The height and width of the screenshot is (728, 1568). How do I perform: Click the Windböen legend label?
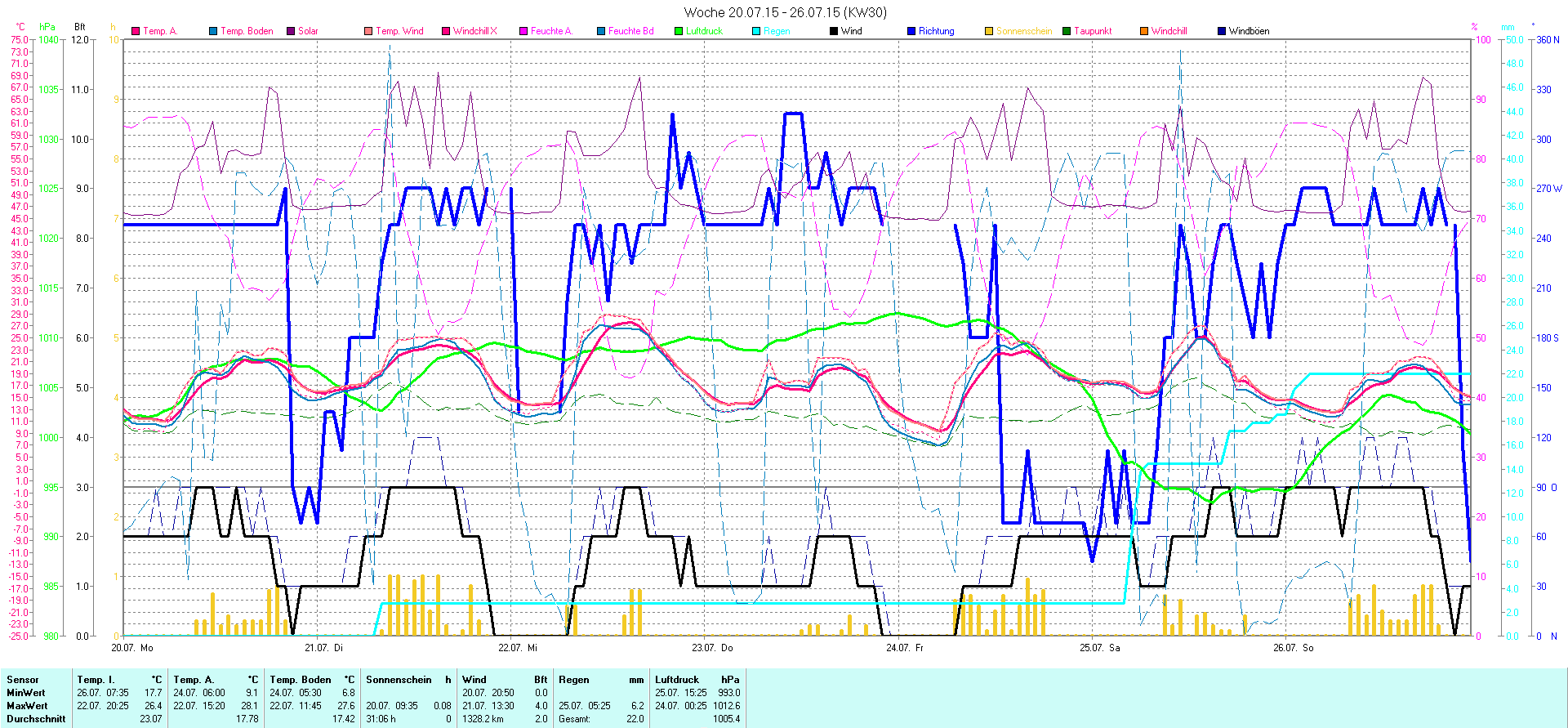pos(1249,31)
